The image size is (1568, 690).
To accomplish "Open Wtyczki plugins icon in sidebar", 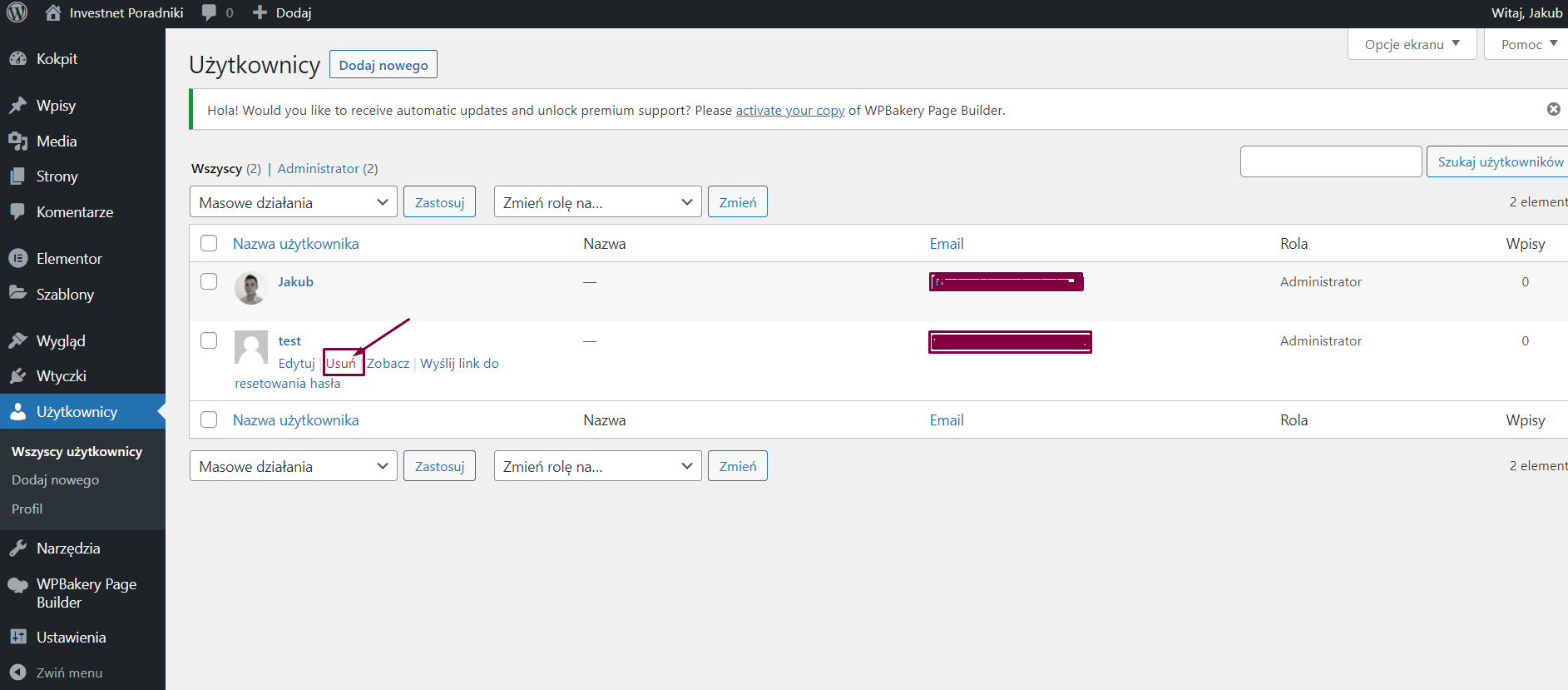I will (x=17, y=376).
